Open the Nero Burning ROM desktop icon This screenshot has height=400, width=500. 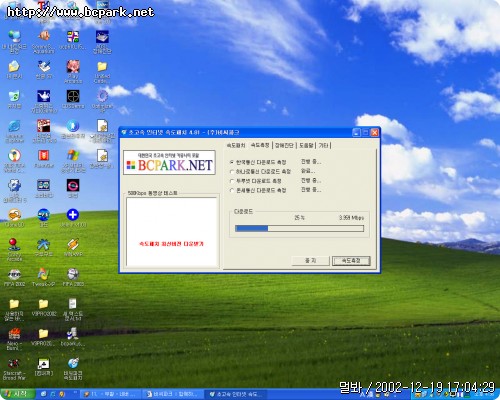[14, 339]
